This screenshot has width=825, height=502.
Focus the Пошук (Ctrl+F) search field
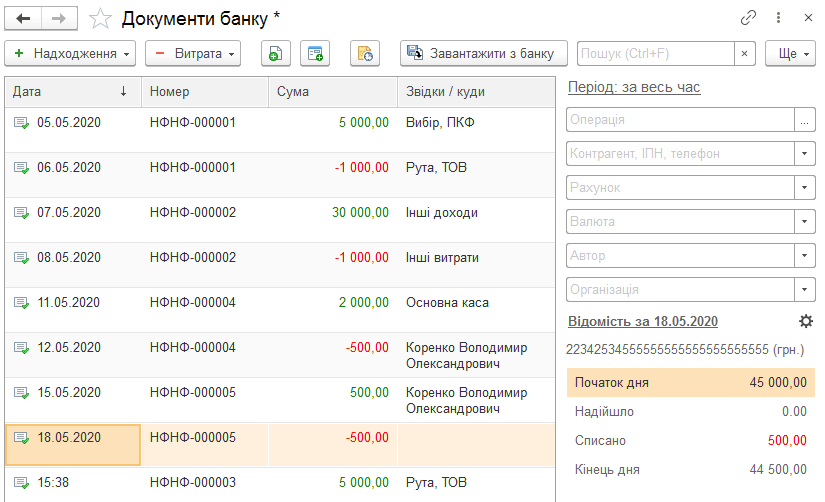[656, 54]
